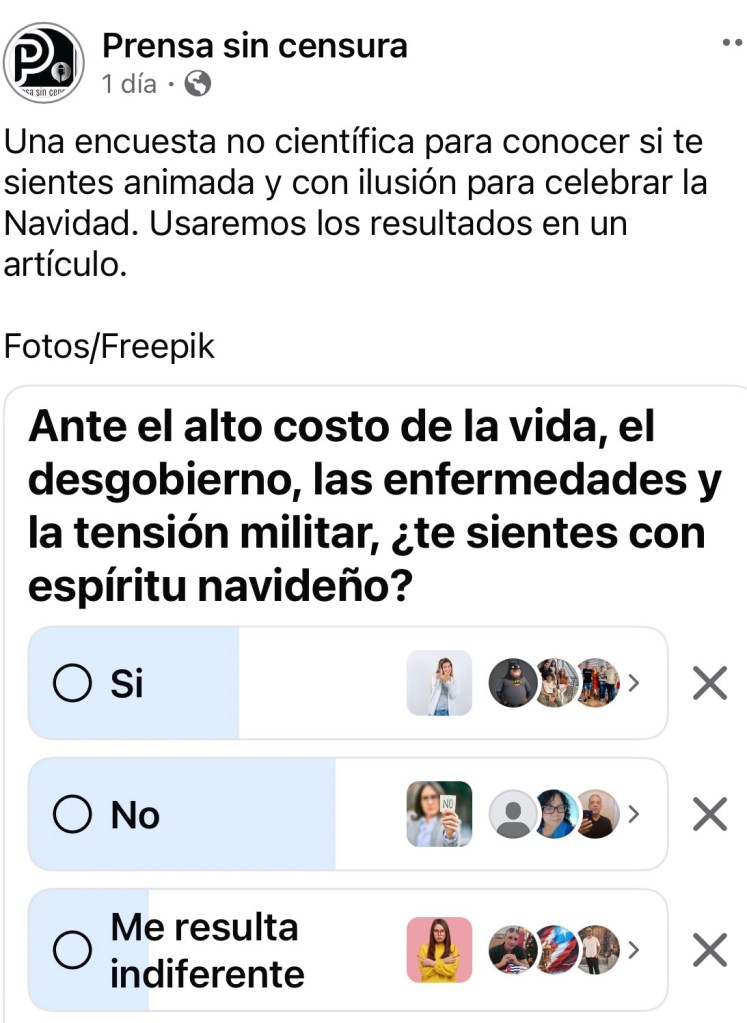Choose 'Me resulta indiferente' radio button

click(72, 950)
